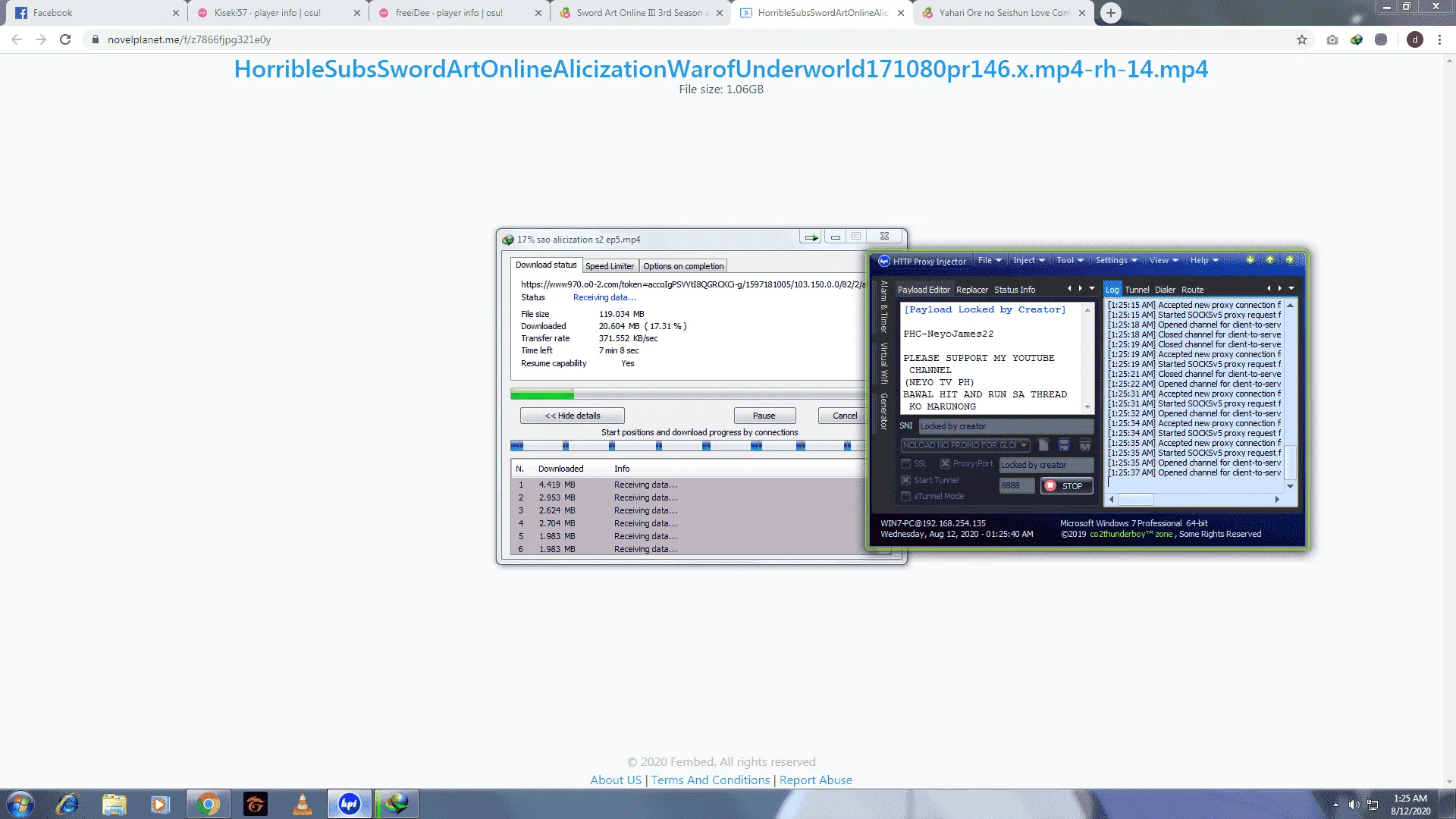Click the IDM extension icon in Chrome toolbar
The width and height of the screenshot is (1456, 819).
pos(1357,39)
